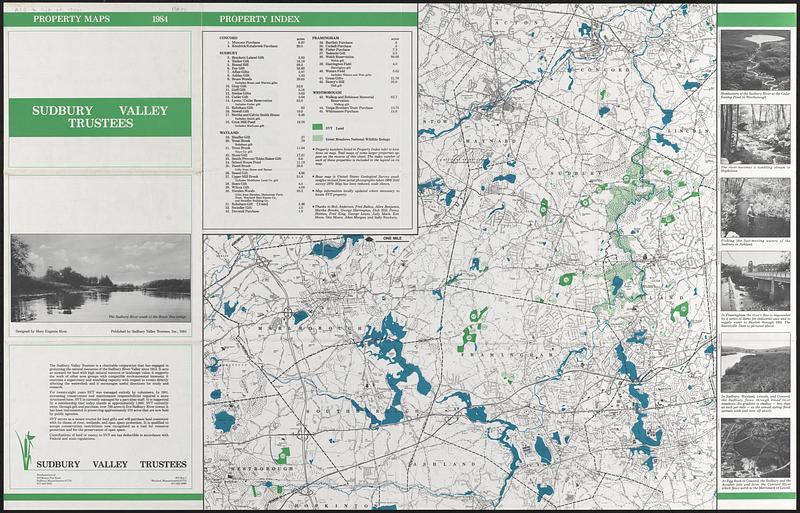Select the dark green SVT Land legend swatch

(317, 127)
